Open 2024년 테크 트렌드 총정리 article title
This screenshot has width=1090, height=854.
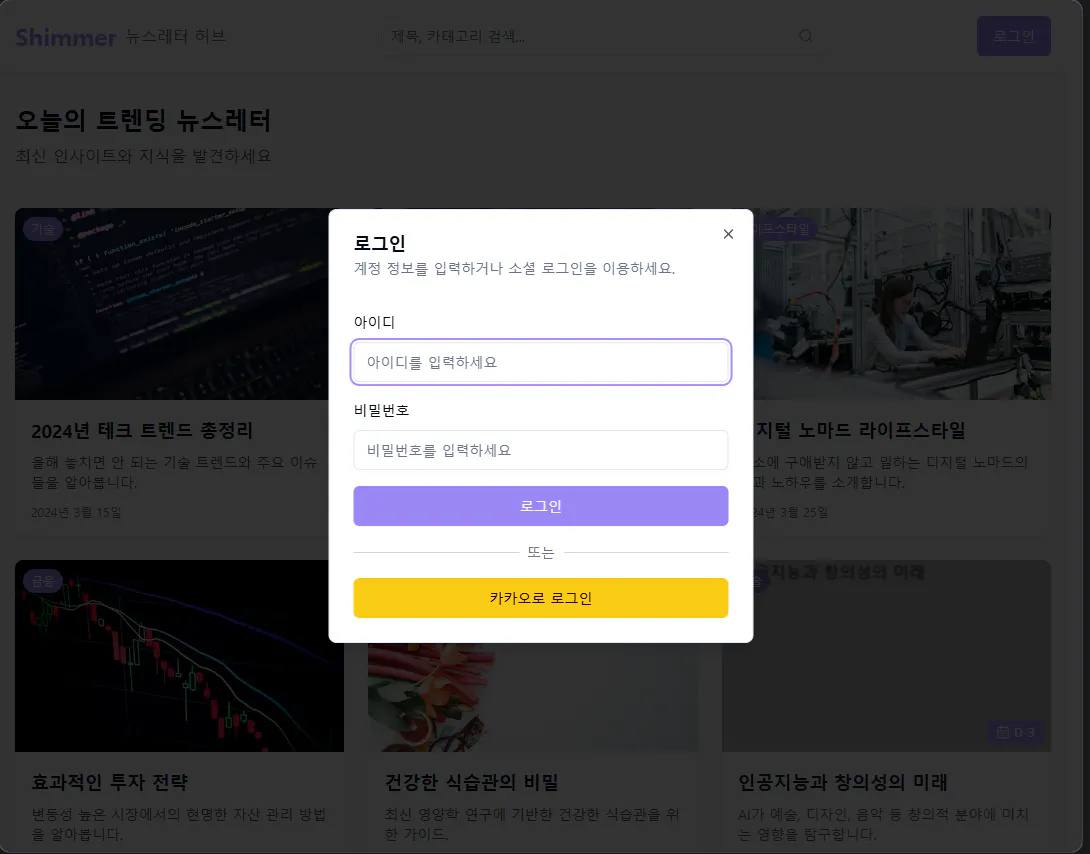tap(143, 431)
